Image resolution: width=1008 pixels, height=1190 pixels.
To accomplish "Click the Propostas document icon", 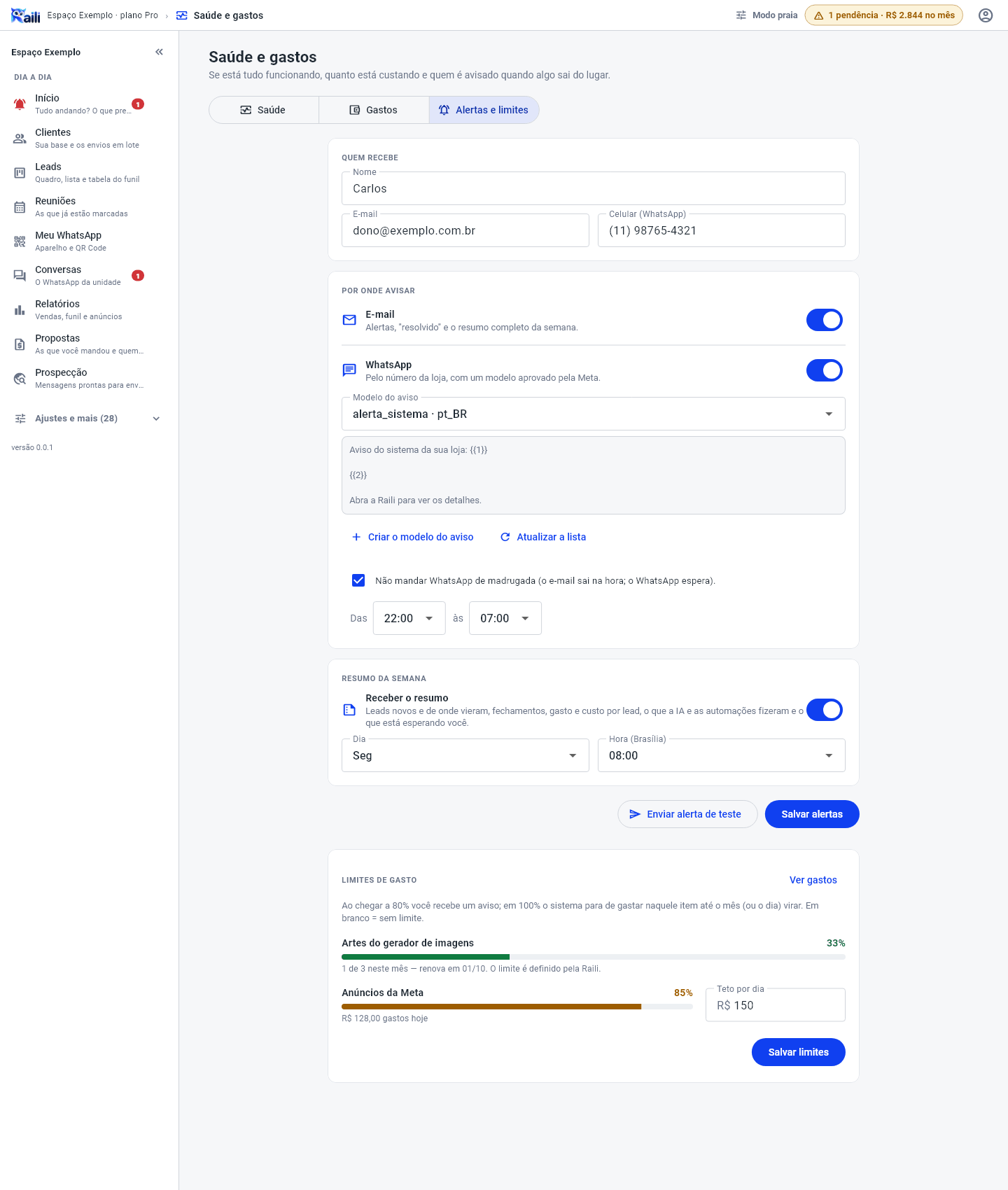I will (20, 344).
